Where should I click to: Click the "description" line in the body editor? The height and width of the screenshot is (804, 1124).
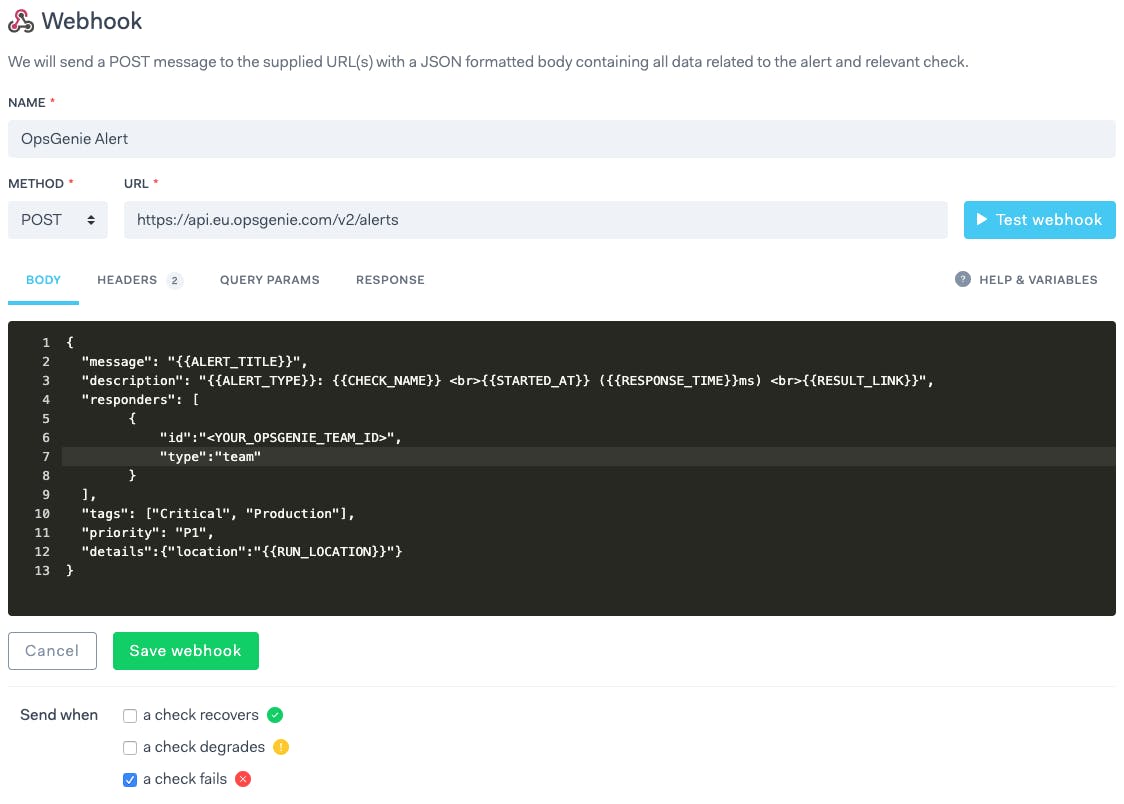[x=508, y=381]
